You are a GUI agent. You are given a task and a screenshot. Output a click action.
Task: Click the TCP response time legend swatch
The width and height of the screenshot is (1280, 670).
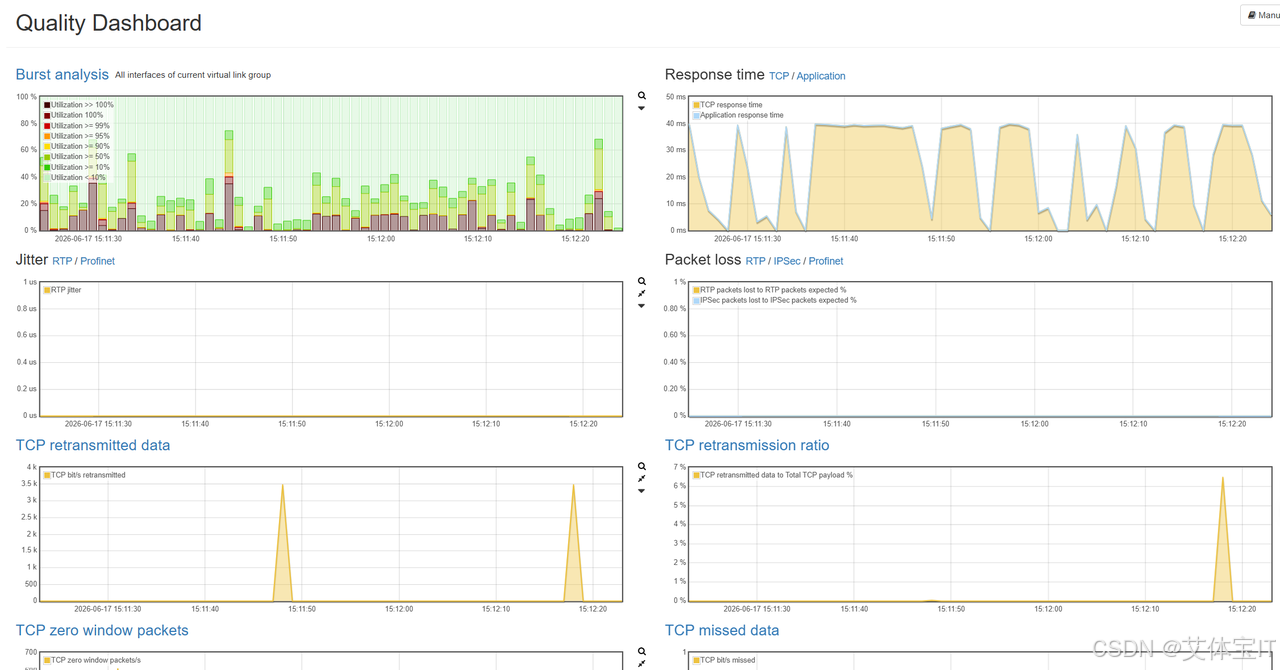coord(697,105)
